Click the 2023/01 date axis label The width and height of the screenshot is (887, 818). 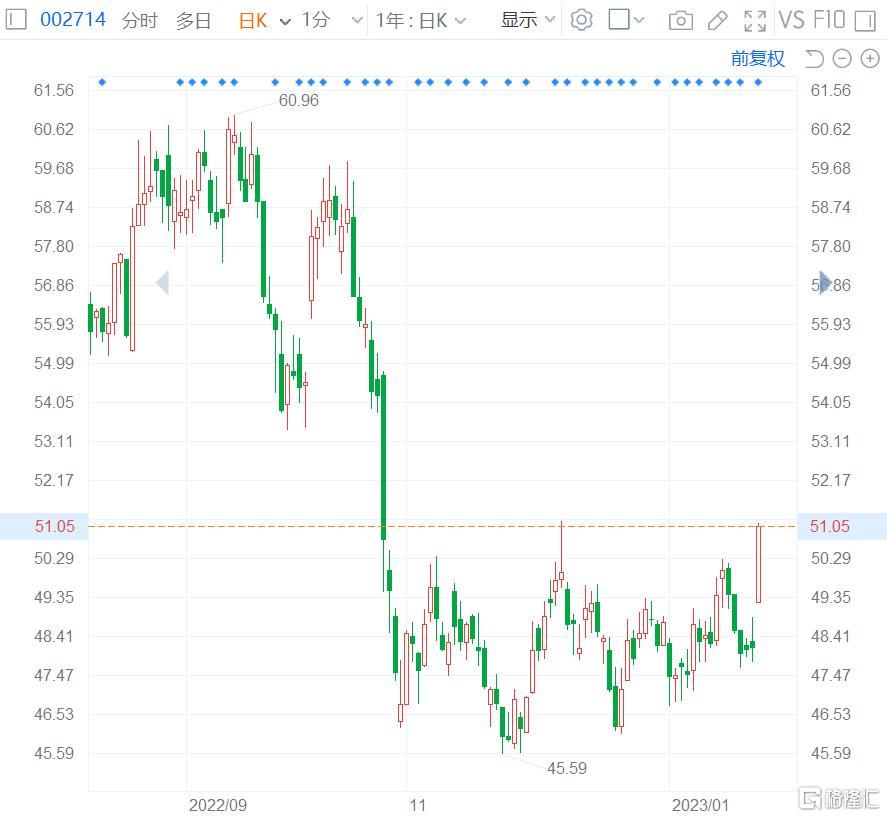coord(700,805)
